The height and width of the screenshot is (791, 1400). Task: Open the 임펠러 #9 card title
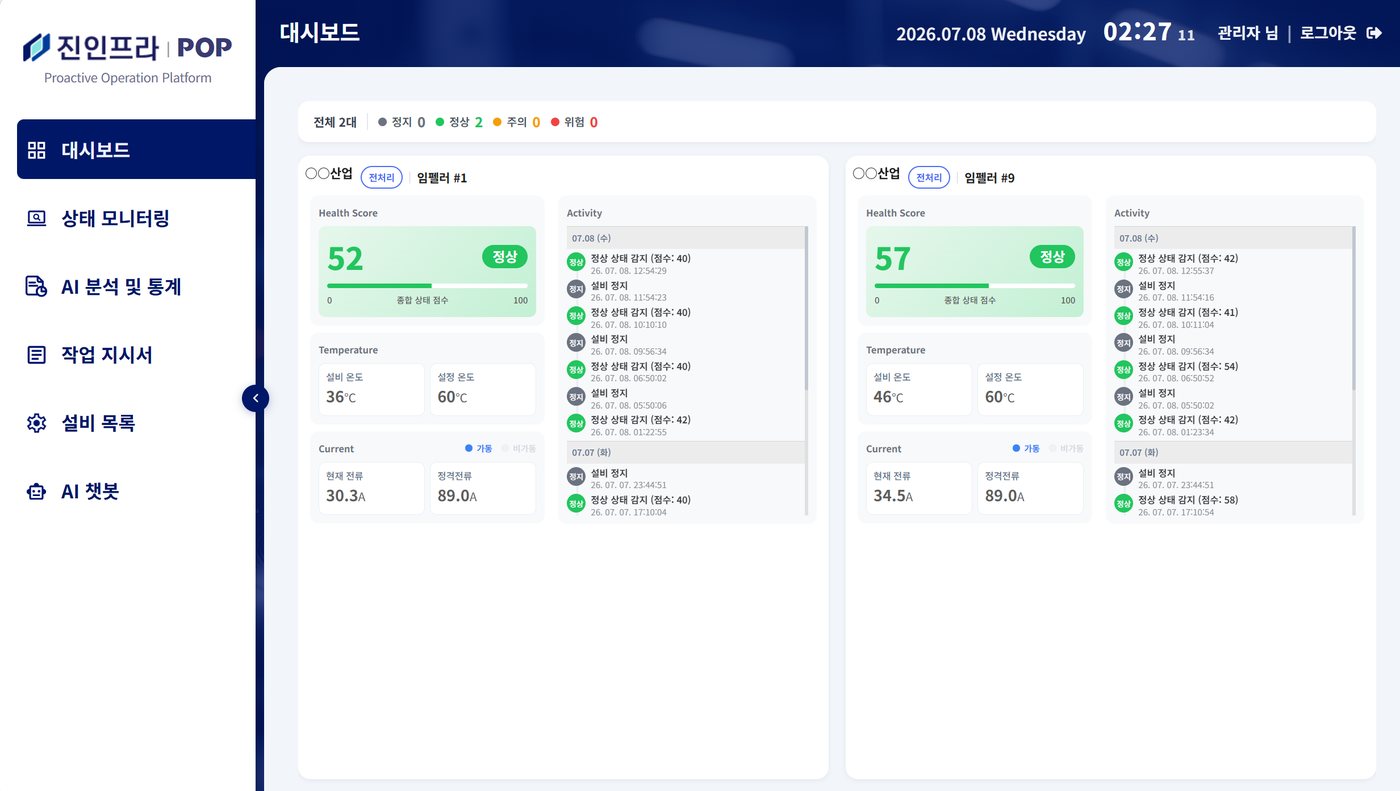point(990,178)
